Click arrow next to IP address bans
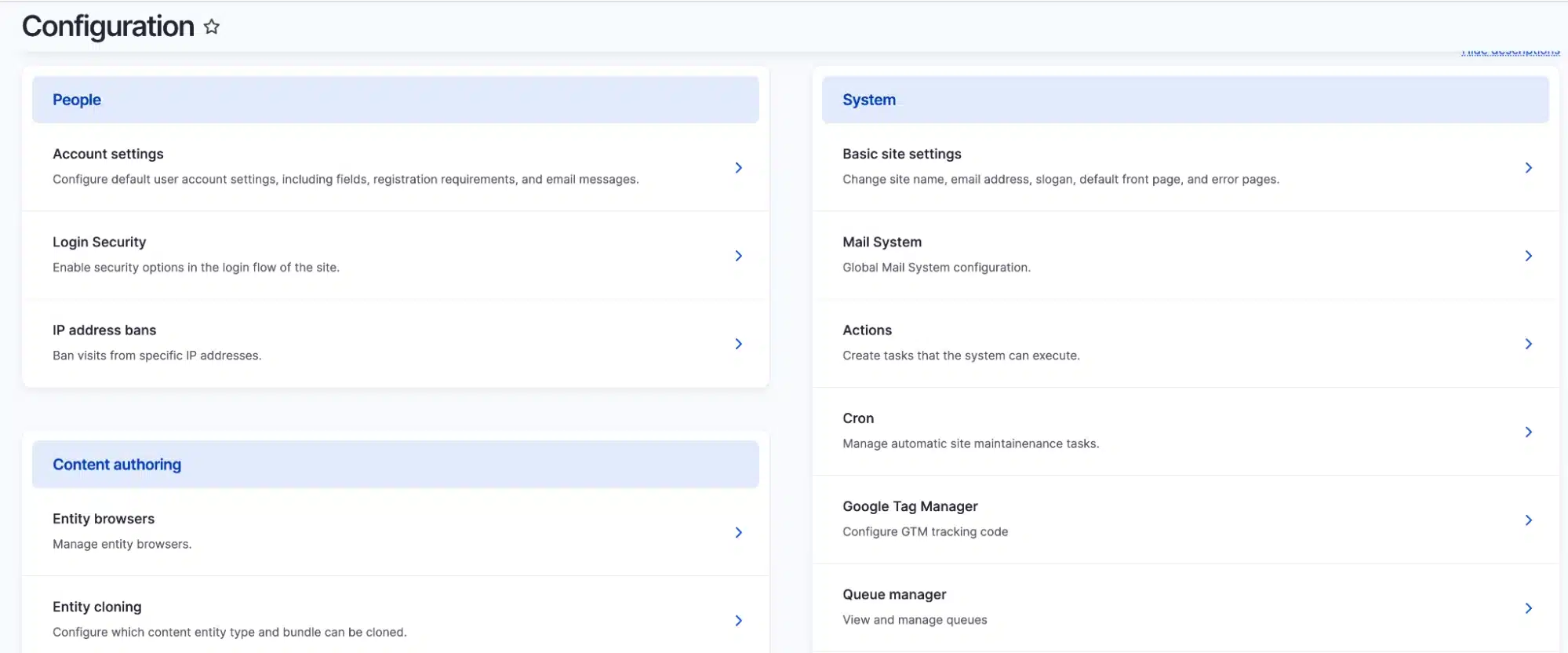 (738, 343)
